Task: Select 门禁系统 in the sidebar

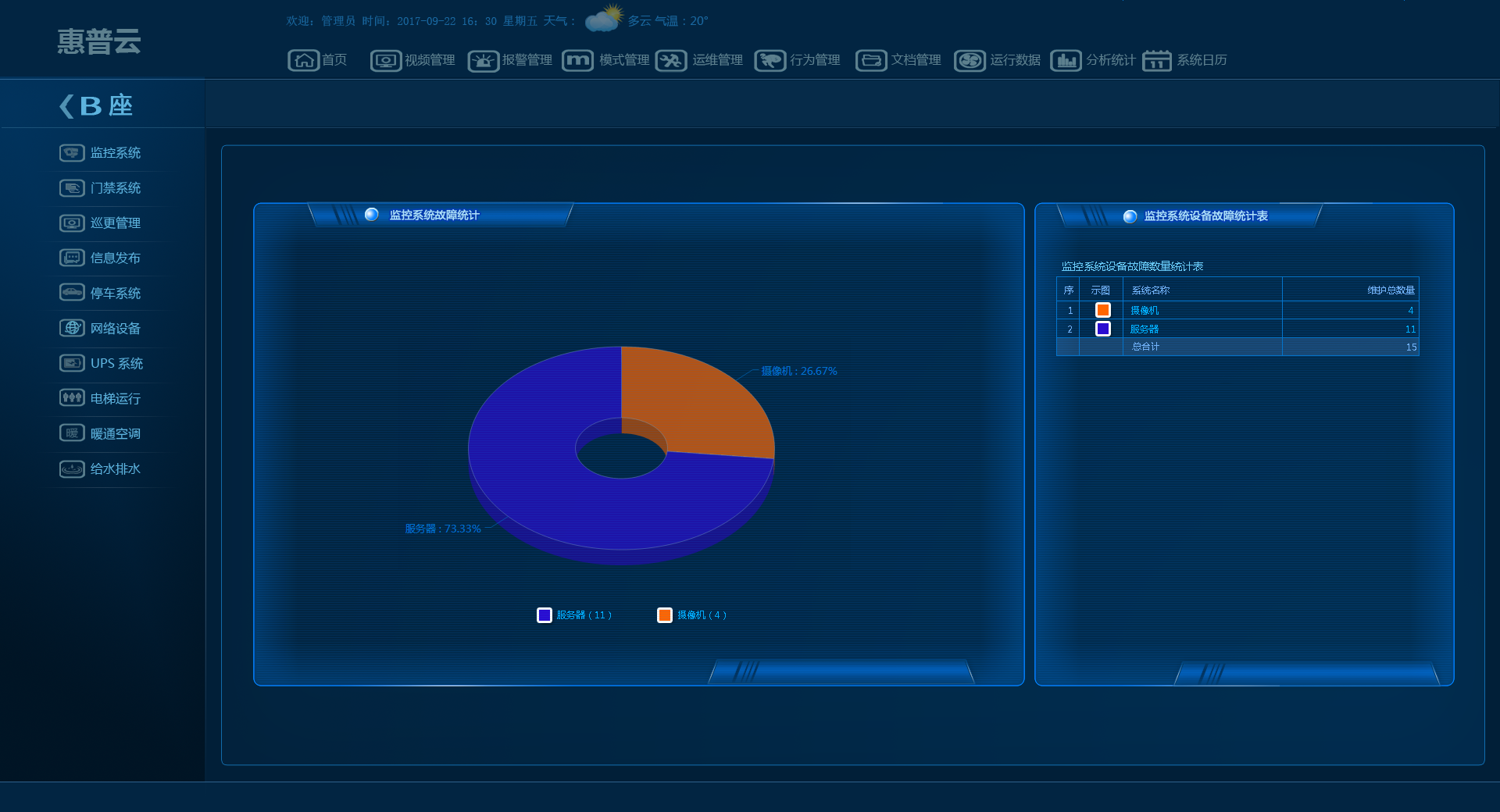Action: (116, 188)
